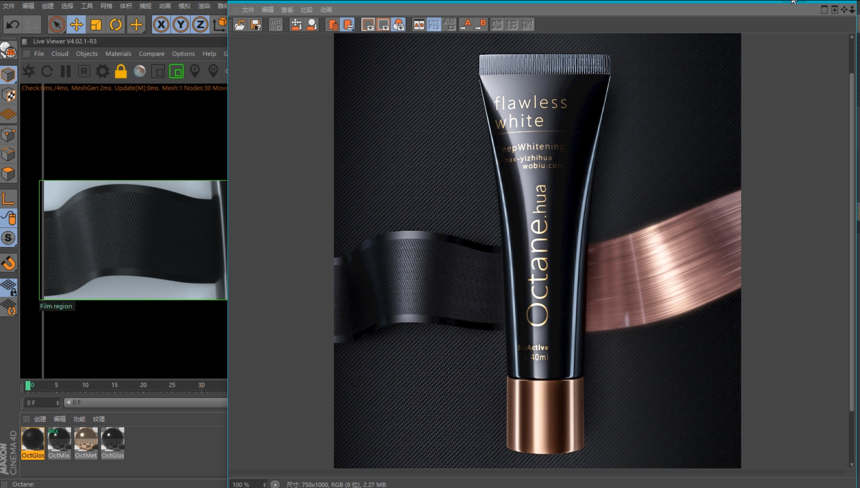Set image as A button
This screenshot has height=488, width=860.
pyautogui.click(x=466, y=25)
